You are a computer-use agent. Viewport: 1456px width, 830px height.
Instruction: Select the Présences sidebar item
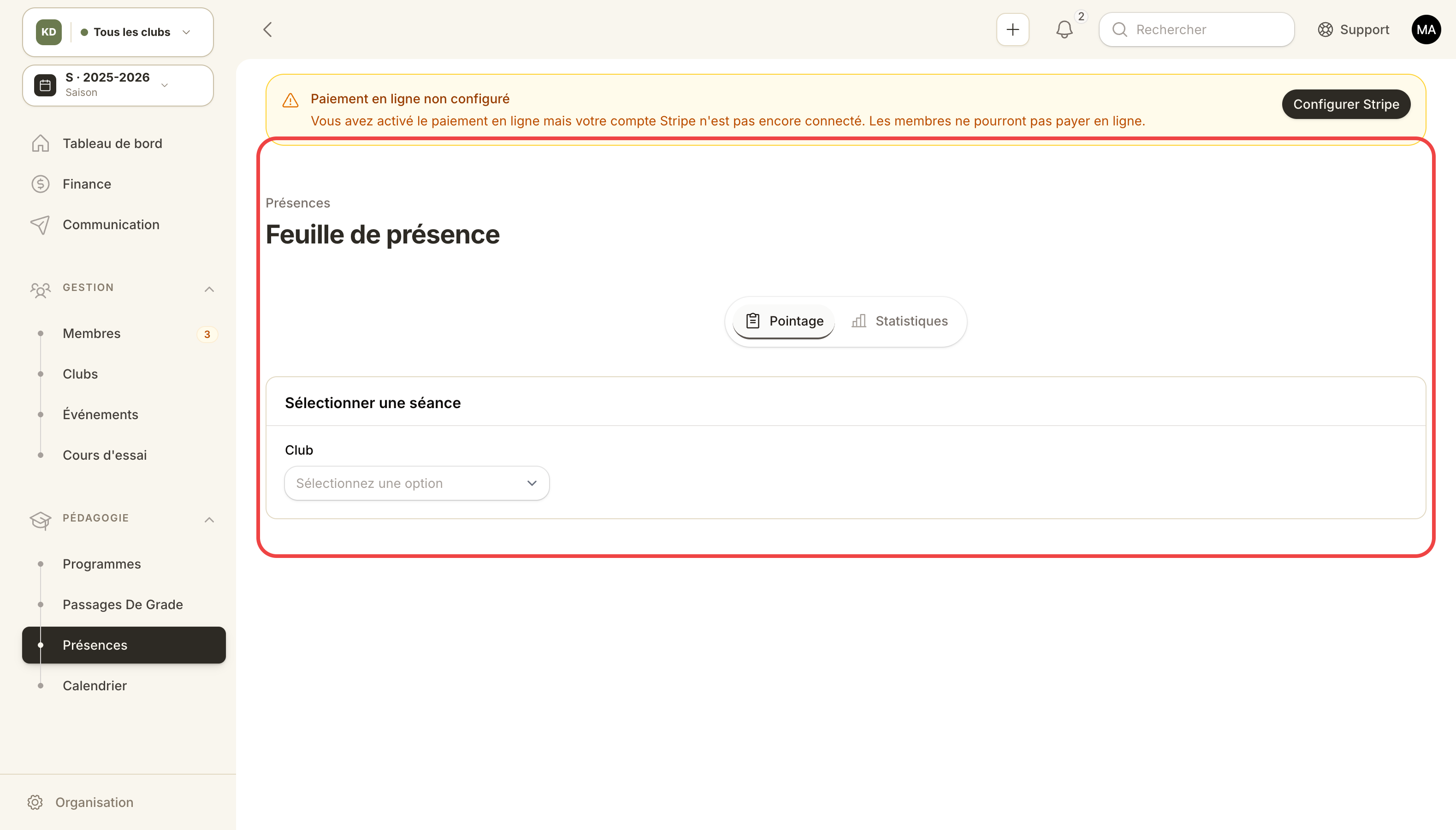coord(124,645)
